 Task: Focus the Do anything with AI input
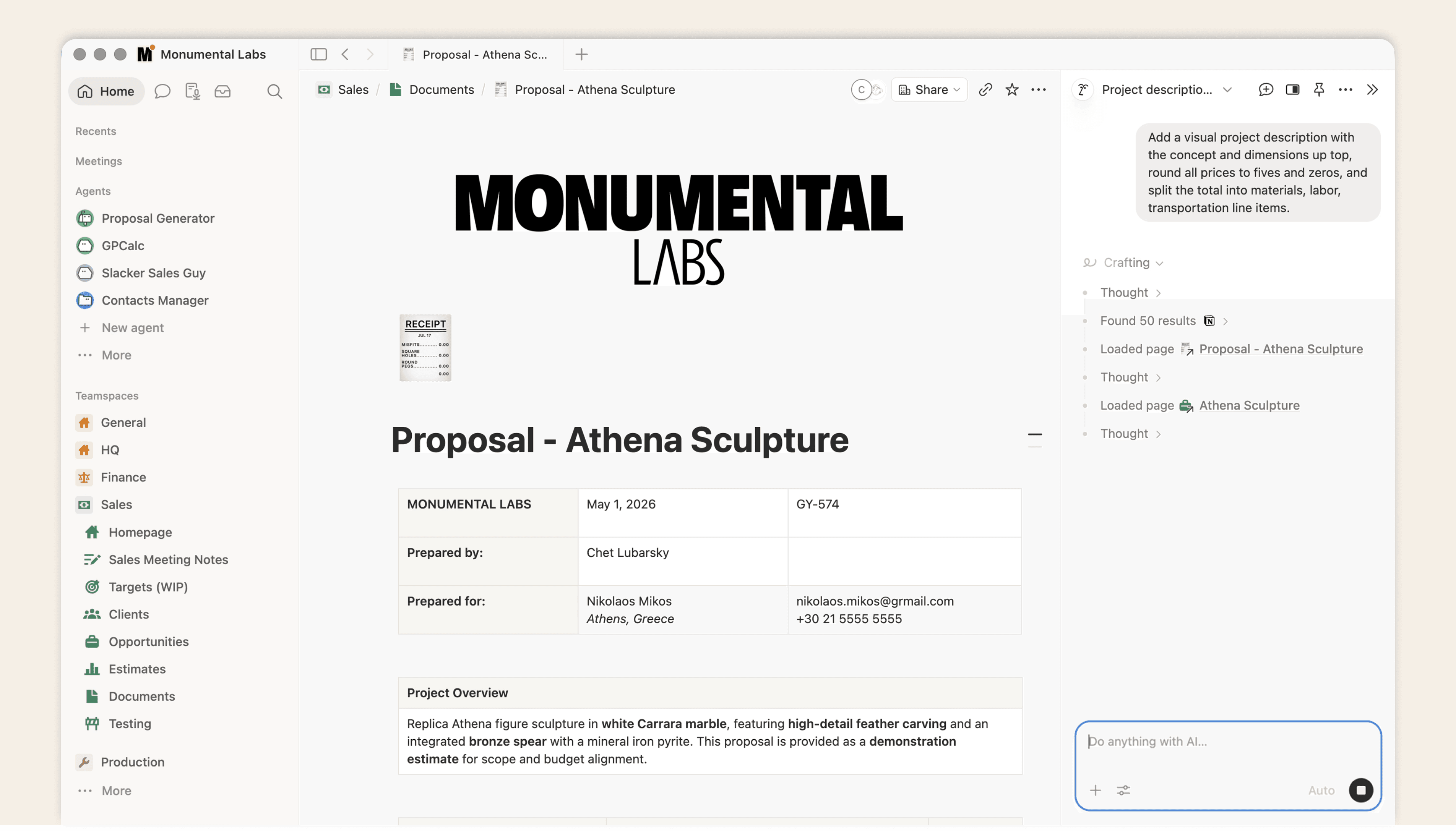pyautogui.click(x=1228, y=742)
